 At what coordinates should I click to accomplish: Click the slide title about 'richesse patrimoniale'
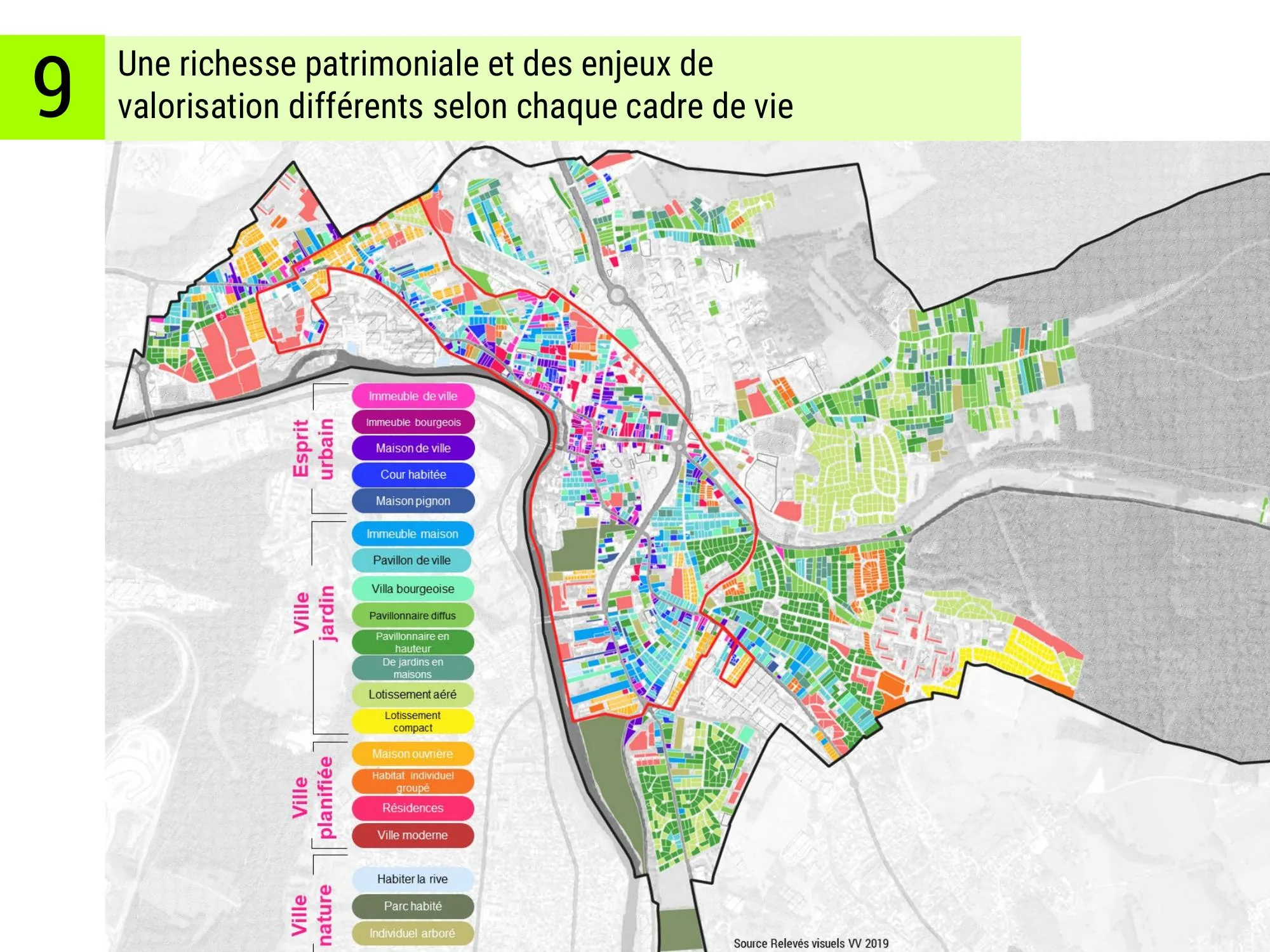coord(455,84)
